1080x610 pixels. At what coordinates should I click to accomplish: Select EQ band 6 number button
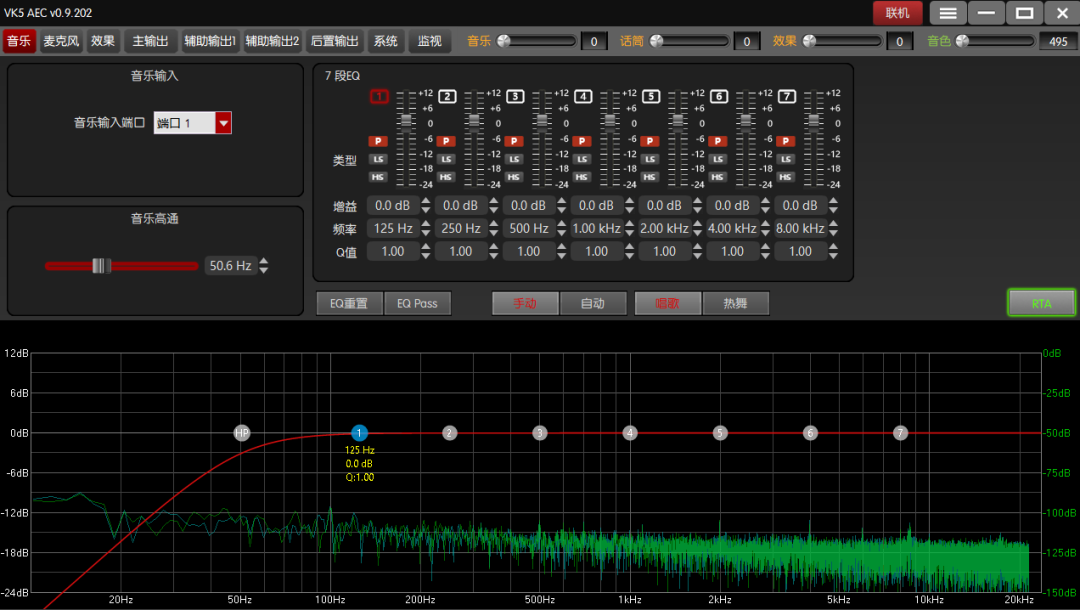pyautogui.click(x=718, y=96)
